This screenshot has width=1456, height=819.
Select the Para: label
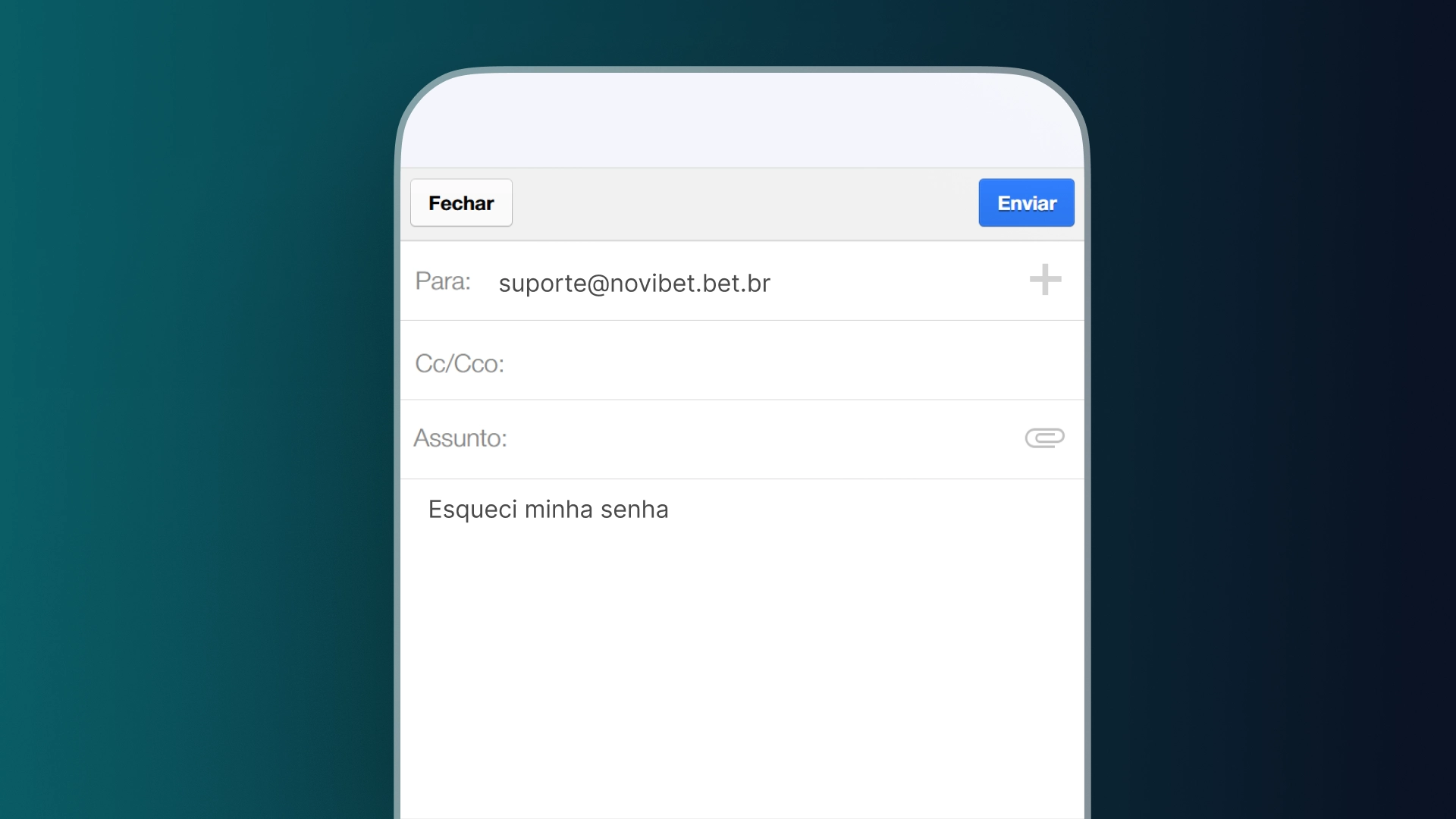click(443, 281)
